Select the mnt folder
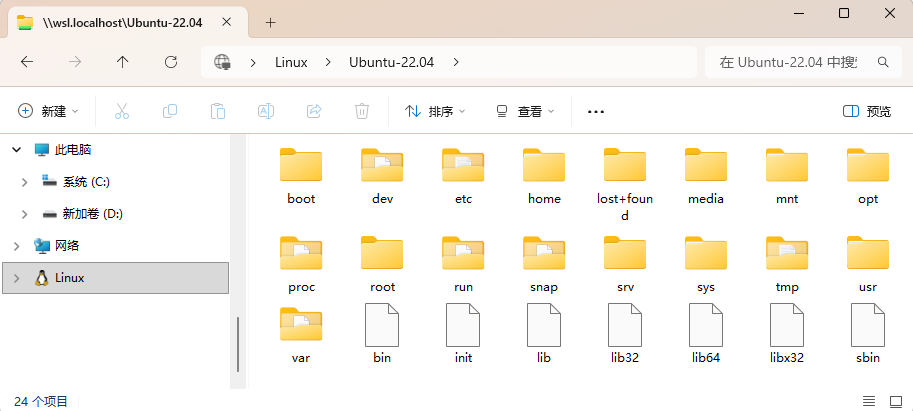This screenshot has width=913, height=411. point(787,176)
